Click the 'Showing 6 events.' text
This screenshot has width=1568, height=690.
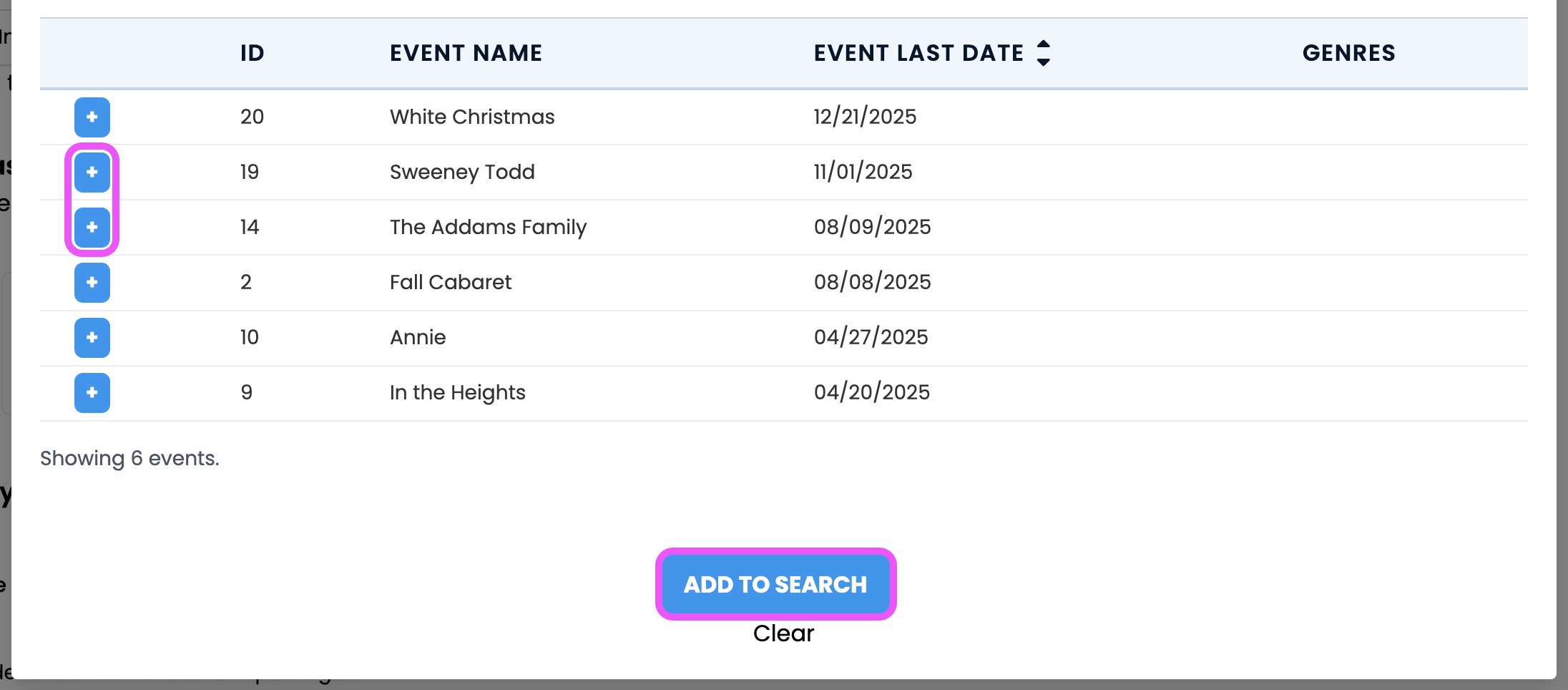pos(129,458)
